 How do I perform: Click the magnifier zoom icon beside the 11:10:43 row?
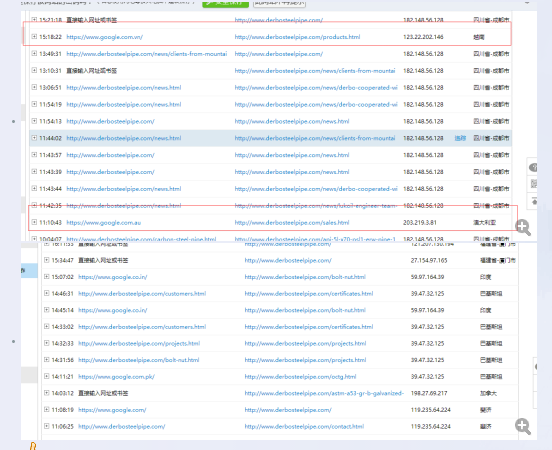pos(523,227)
